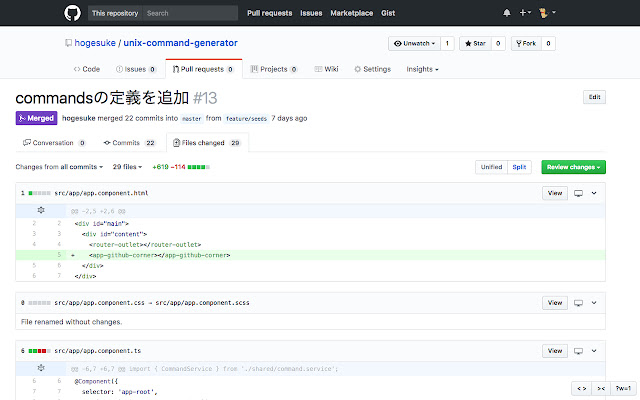The image size is (640, 400).
Task: Open unix-command-generator repository link
Action: pyautogui.click(x=180, y=43)
